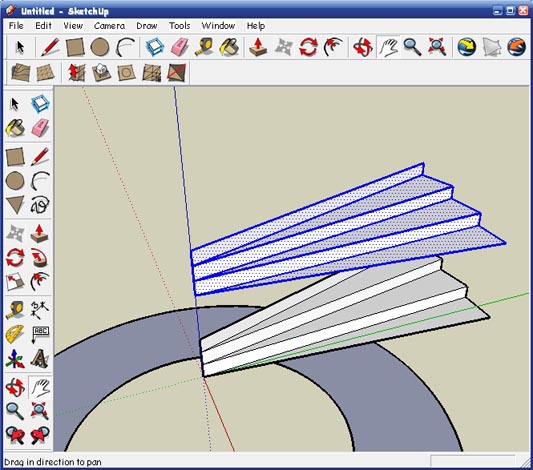Click the Sandbox Add Detail tool
Image resolution: width=533 pixels, height=470 pixels.
(152, 72)
